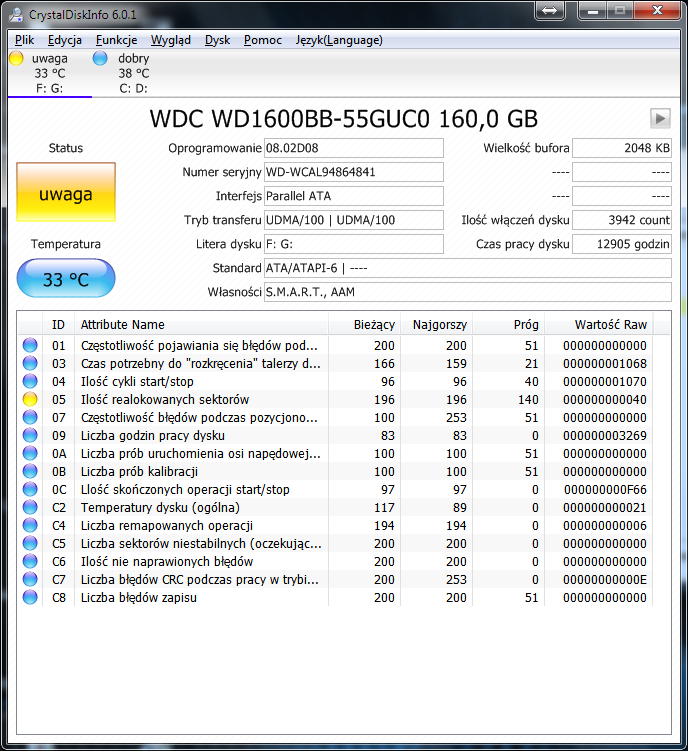688x751 pixels.
Task: Click the blue status dot for attribute 01
Action: (30, 345)
